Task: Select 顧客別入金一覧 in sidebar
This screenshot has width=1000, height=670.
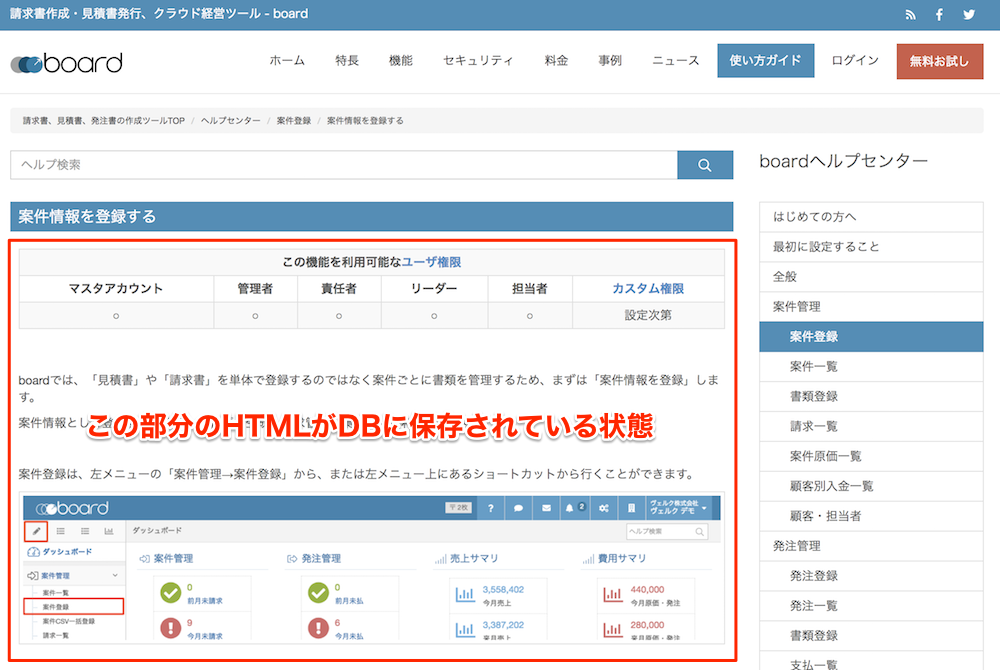Action: tap(871, 486)
